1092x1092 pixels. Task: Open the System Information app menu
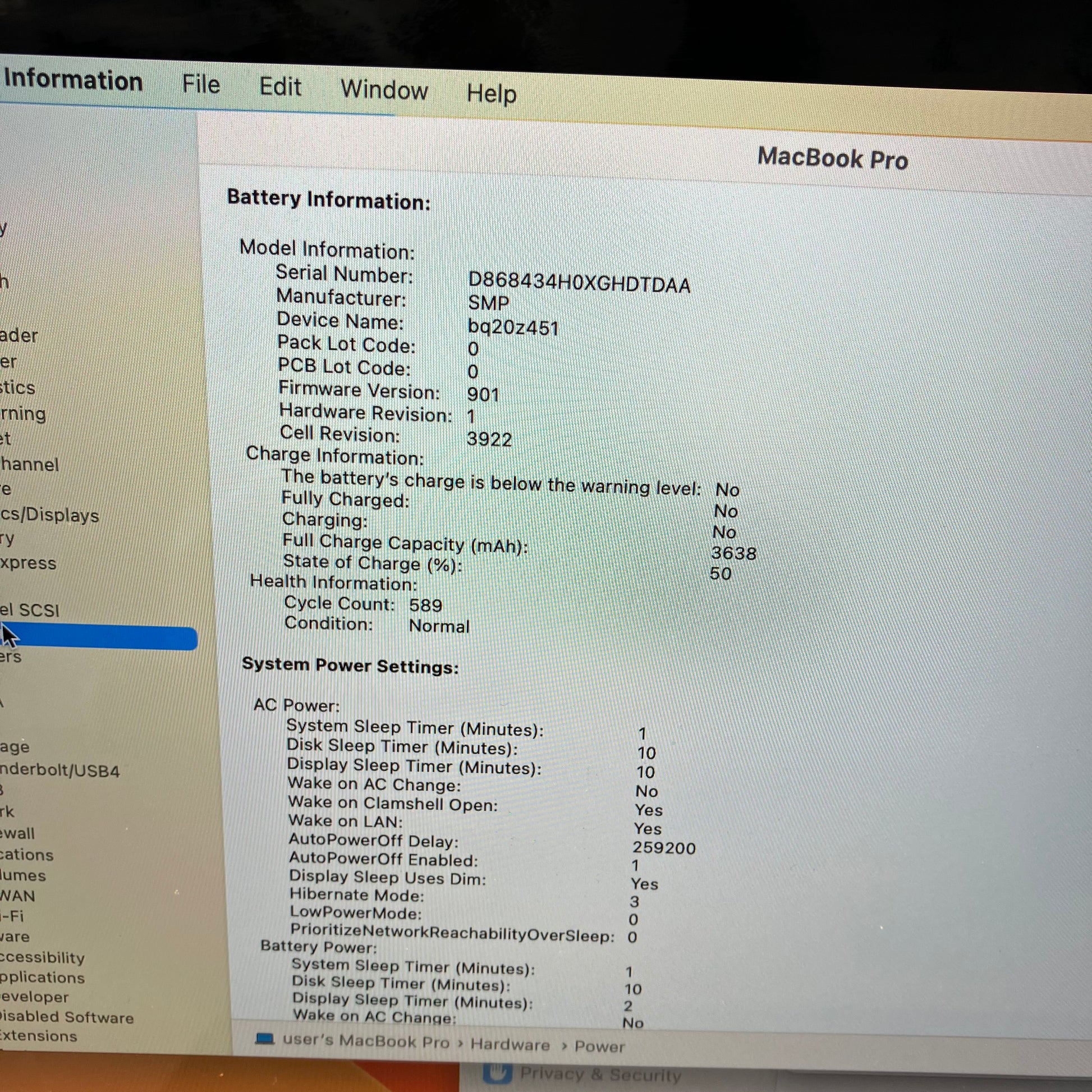[72, 80]
